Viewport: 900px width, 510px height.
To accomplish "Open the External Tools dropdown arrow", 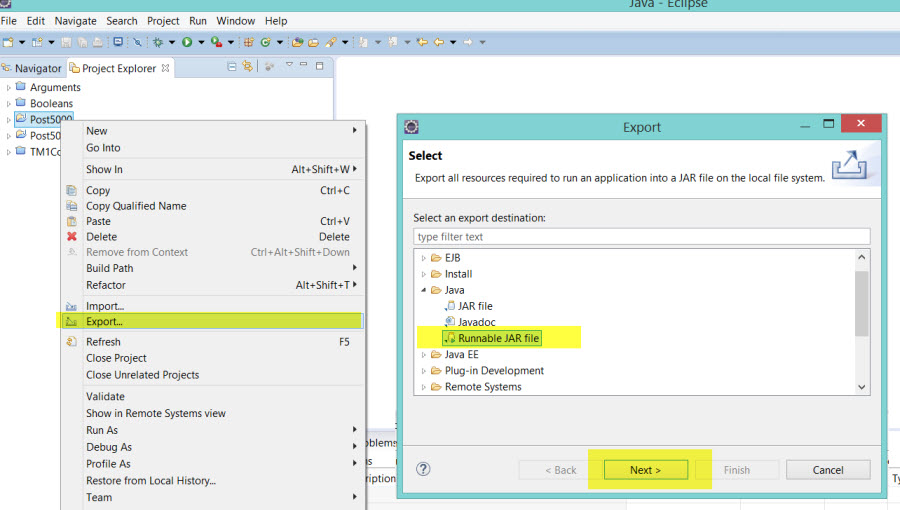I will pyautogui.click(x=230, y=42).
